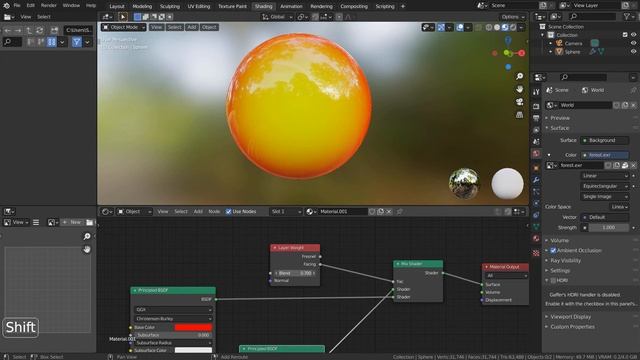This screenshot has height=360, width=640.
Task: Toggle camera view gizmo icon
Action: point(520,102)
